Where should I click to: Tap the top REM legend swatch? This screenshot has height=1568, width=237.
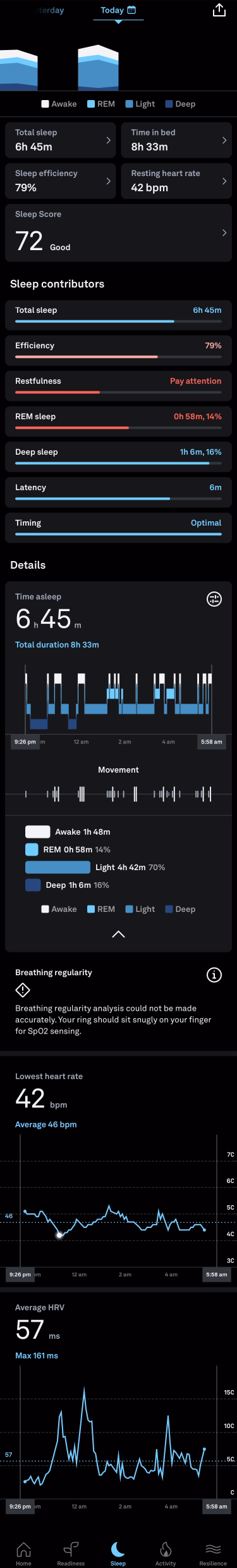[x=91, y=104]
